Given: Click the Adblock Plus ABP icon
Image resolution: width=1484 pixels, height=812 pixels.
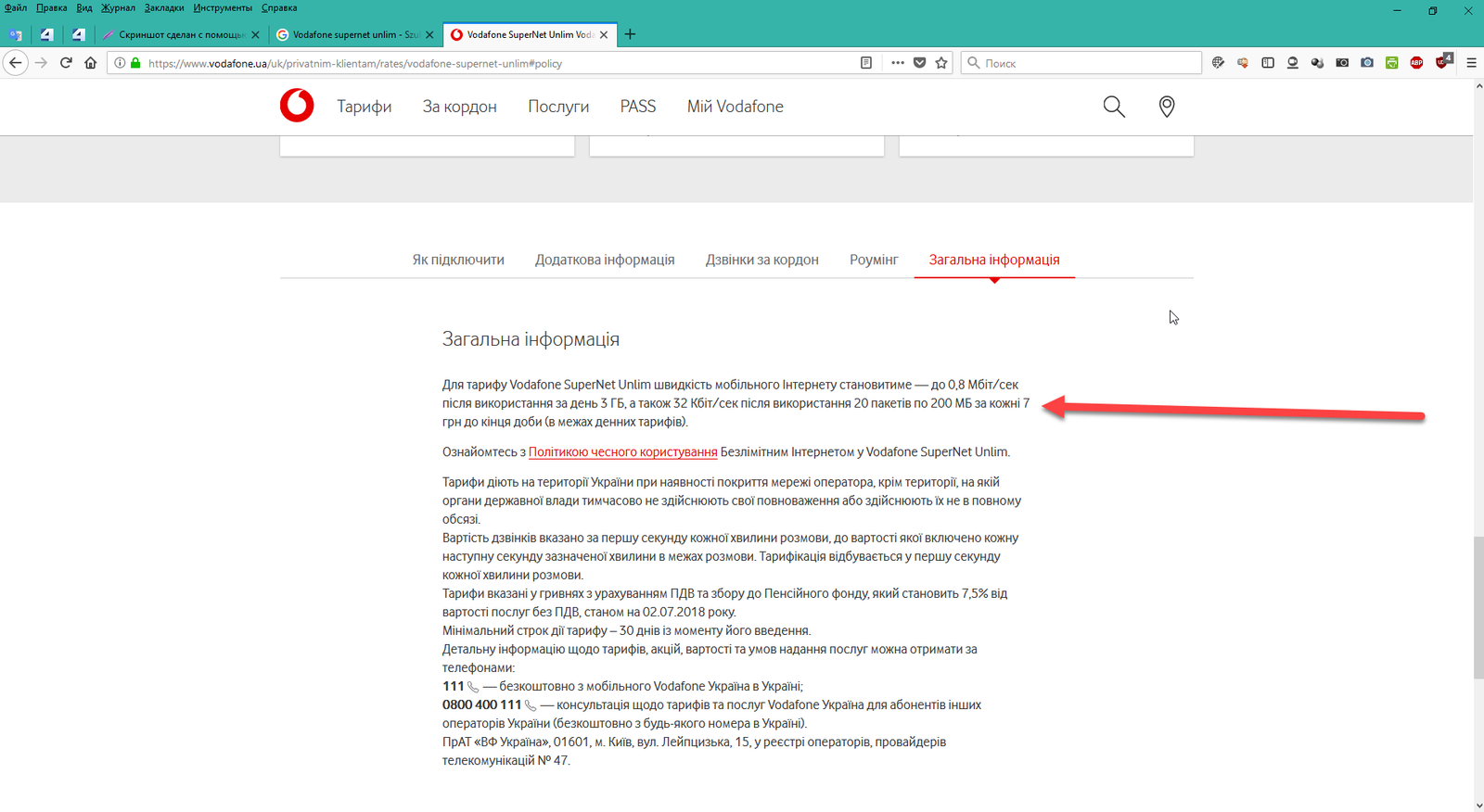Looking at the screenshot, I should point(1416,63).
